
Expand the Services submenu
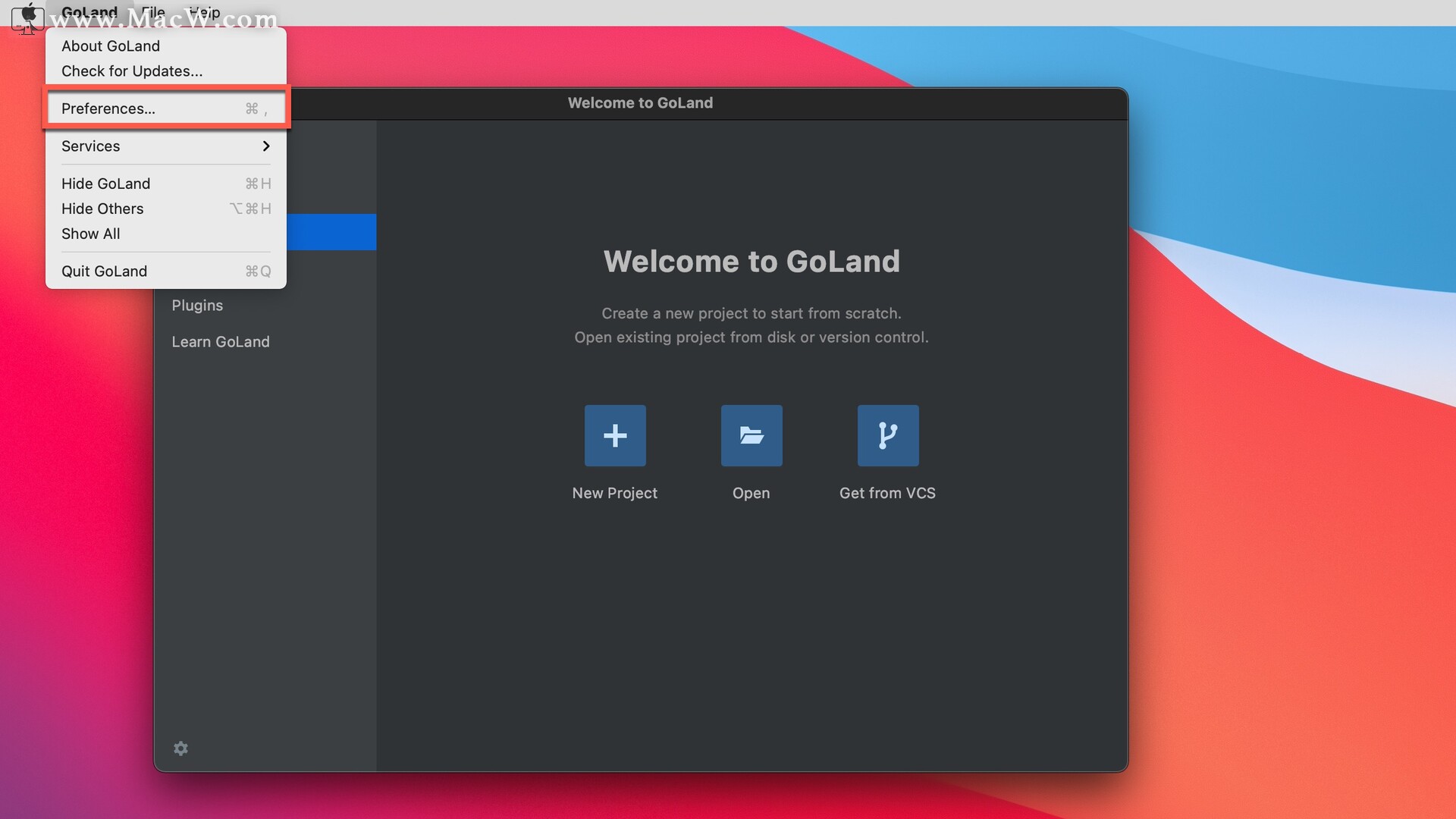[166, 146]
